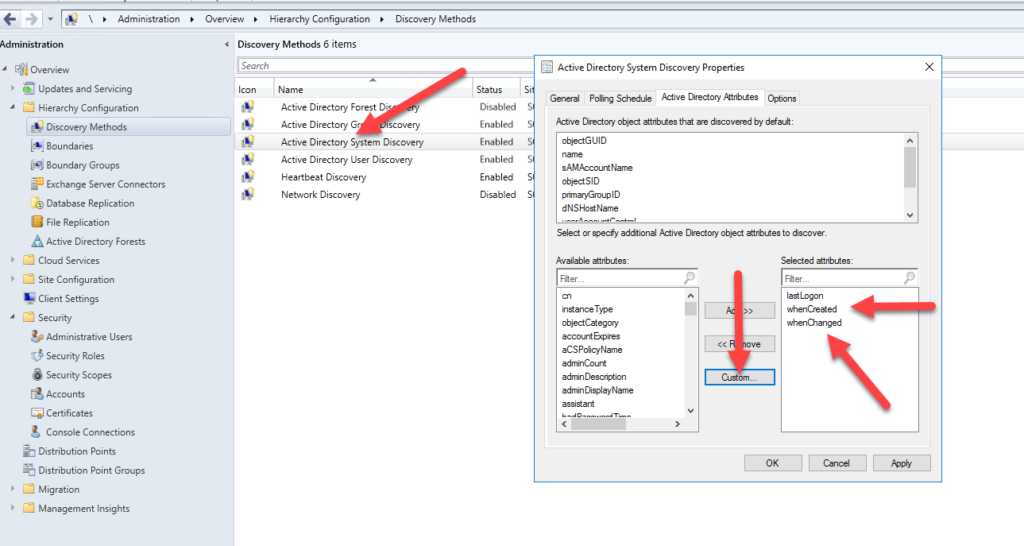Collapse the Overview tree node
The height and width of the screenshot is (546, 1024).
click(5, 69)
